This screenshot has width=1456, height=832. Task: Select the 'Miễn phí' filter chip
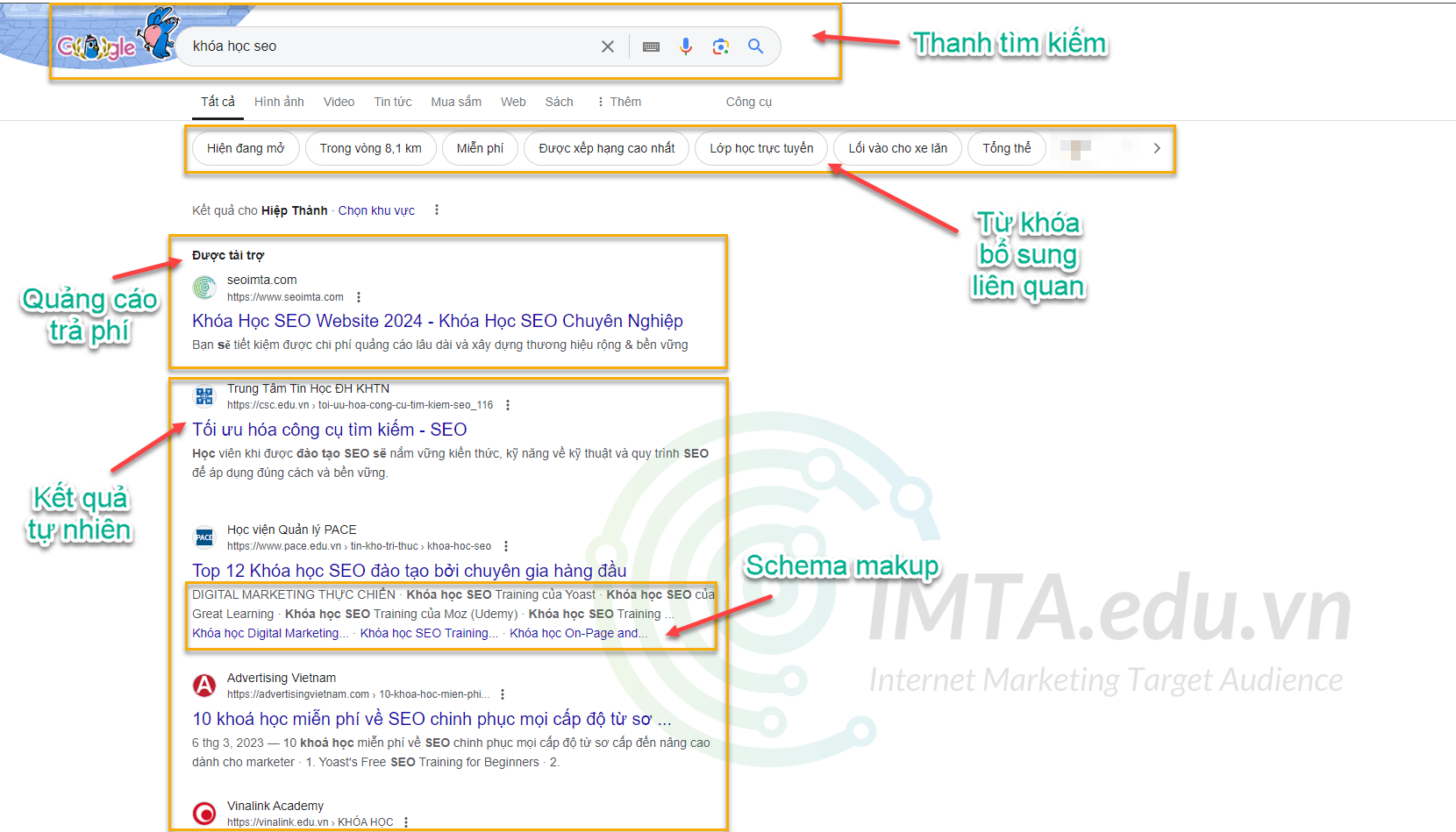click(480, 148)
